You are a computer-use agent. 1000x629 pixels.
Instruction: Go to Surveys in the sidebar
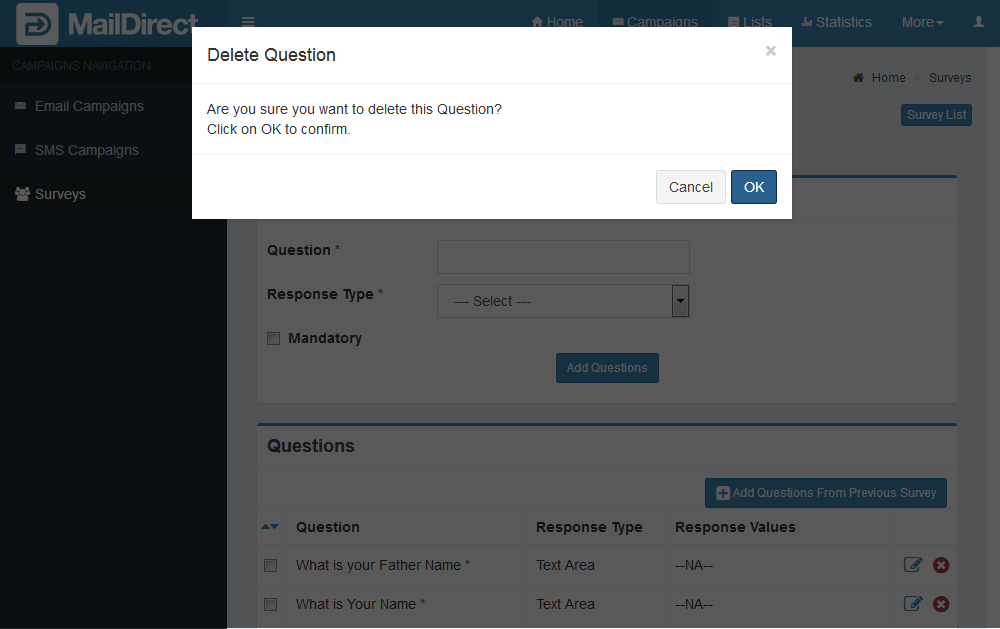coord(60,194)
